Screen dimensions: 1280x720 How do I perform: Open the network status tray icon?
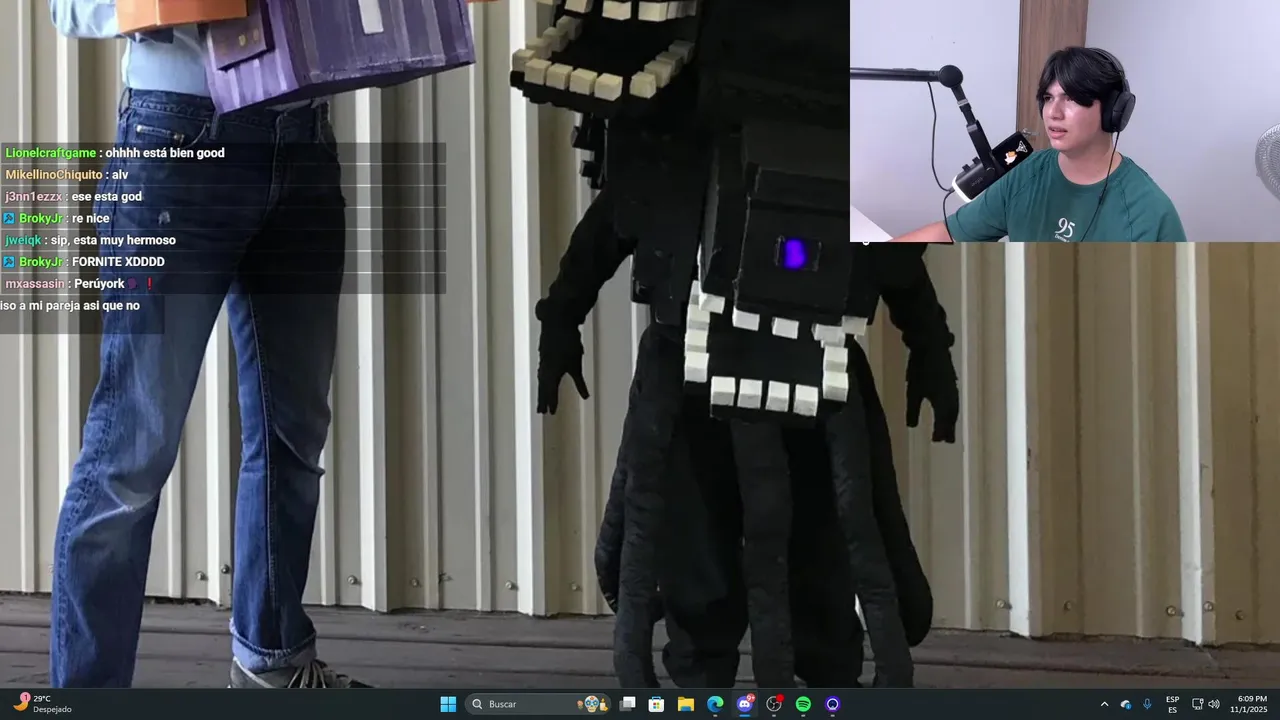[x=1197, y=704]
